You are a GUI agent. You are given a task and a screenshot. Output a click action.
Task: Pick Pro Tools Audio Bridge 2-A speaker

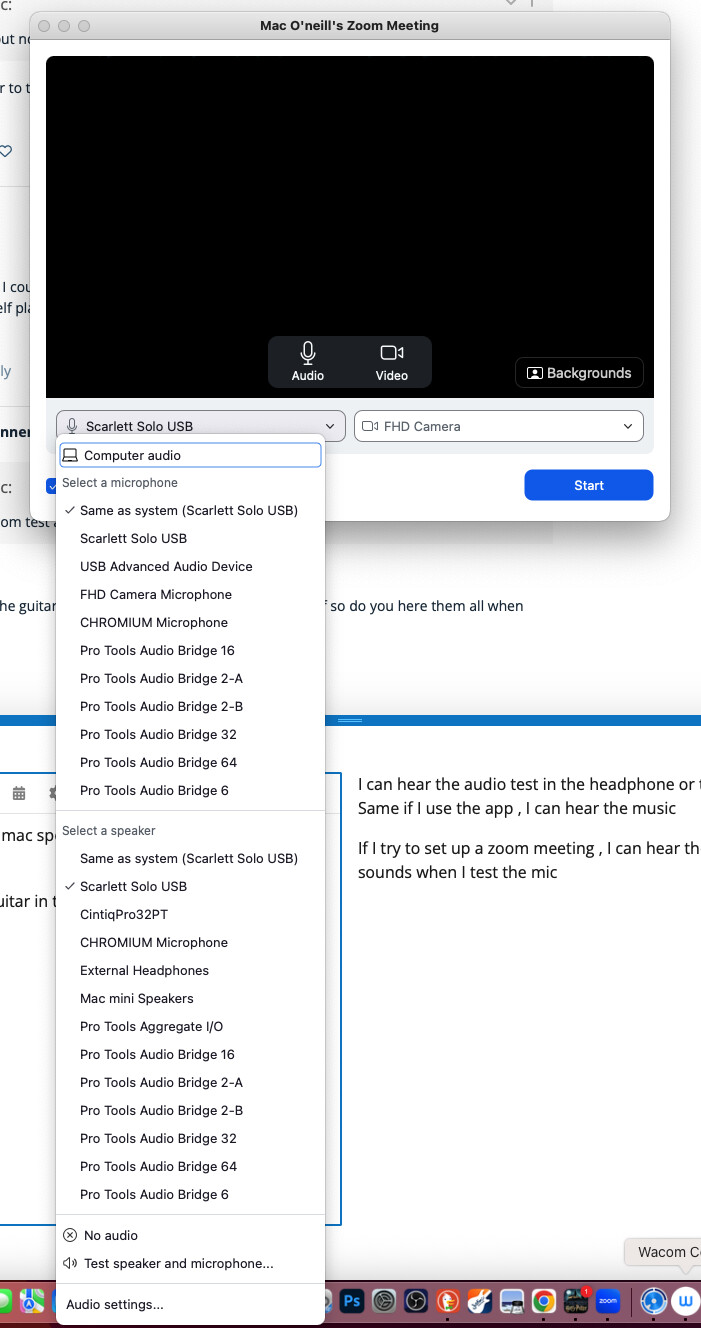point(190,1082)
